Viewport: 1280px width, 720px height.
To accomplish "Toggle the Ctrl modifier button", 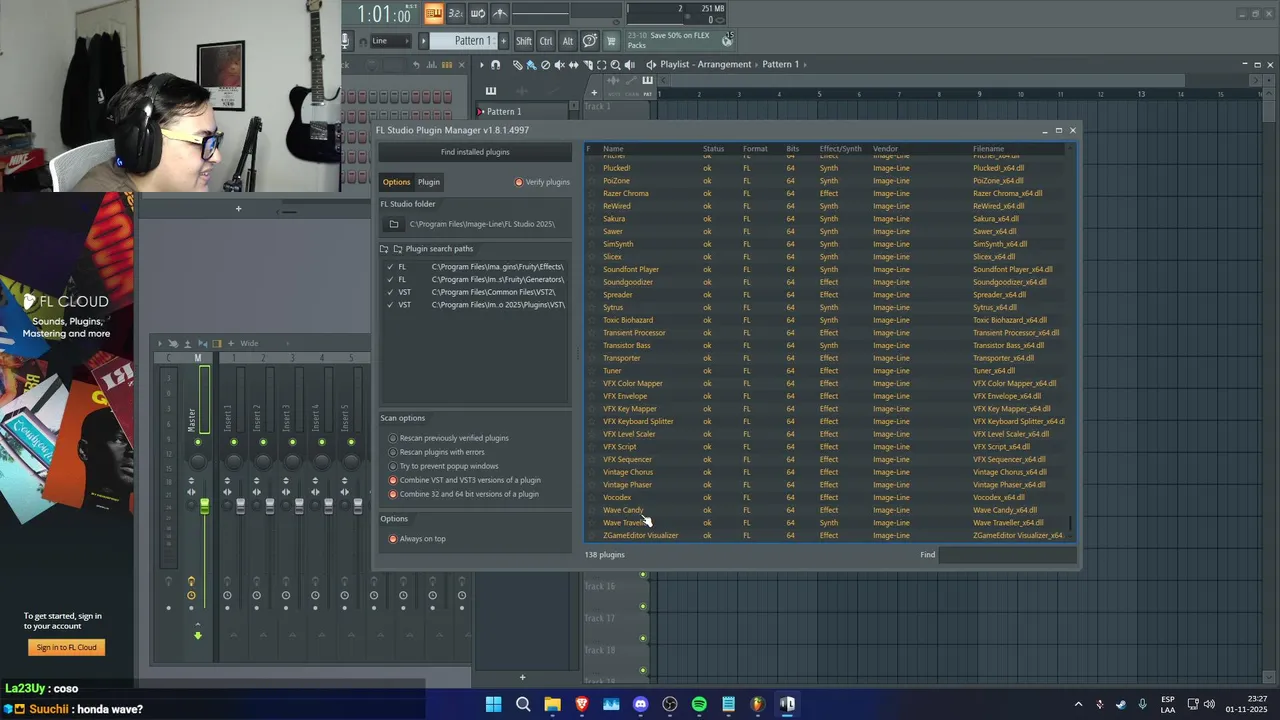I will [546, 41].
